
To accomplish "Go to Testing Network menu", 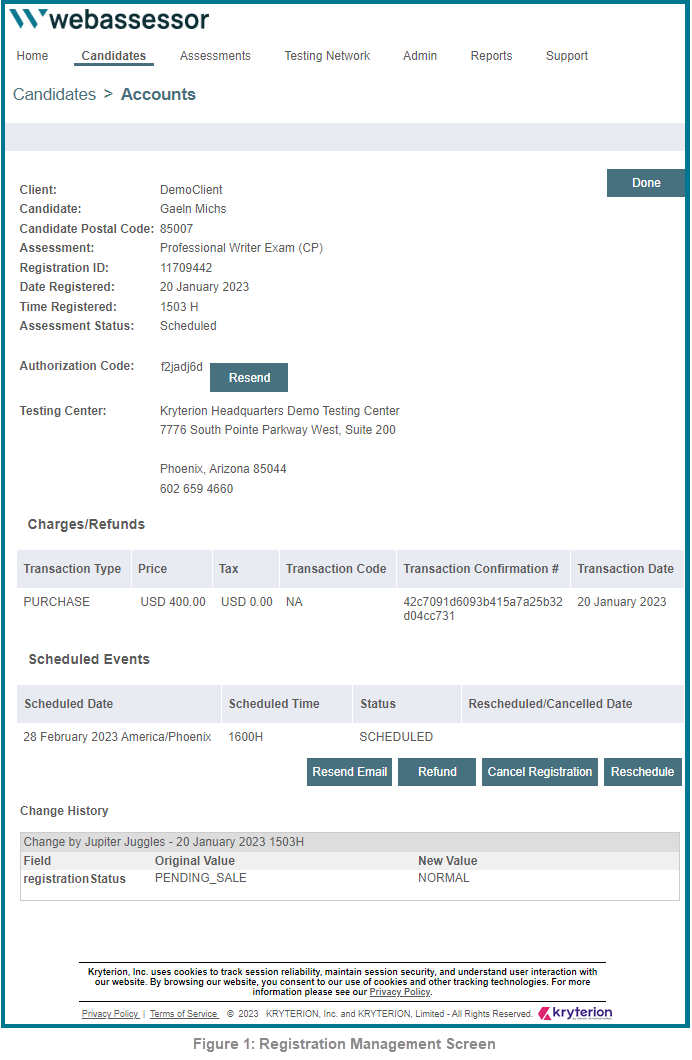I will pos(327,56).
